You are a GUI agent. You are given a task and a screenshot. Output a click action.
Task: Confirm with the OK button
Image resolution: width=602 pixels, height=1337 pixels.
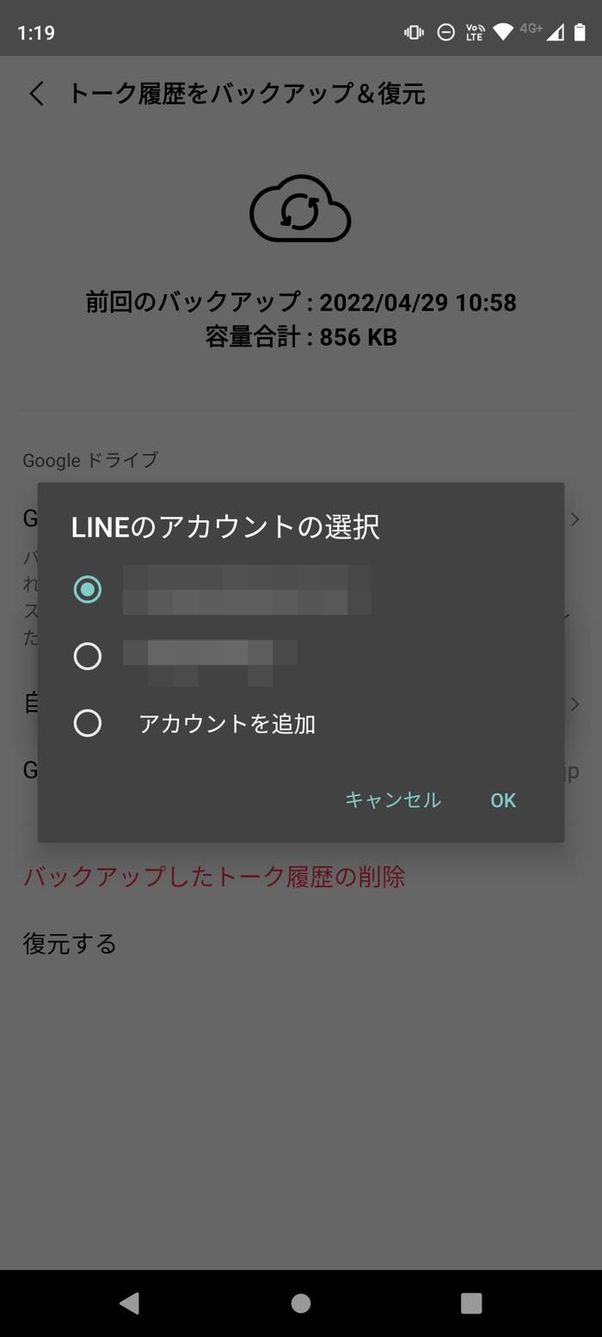pos(503,800)
